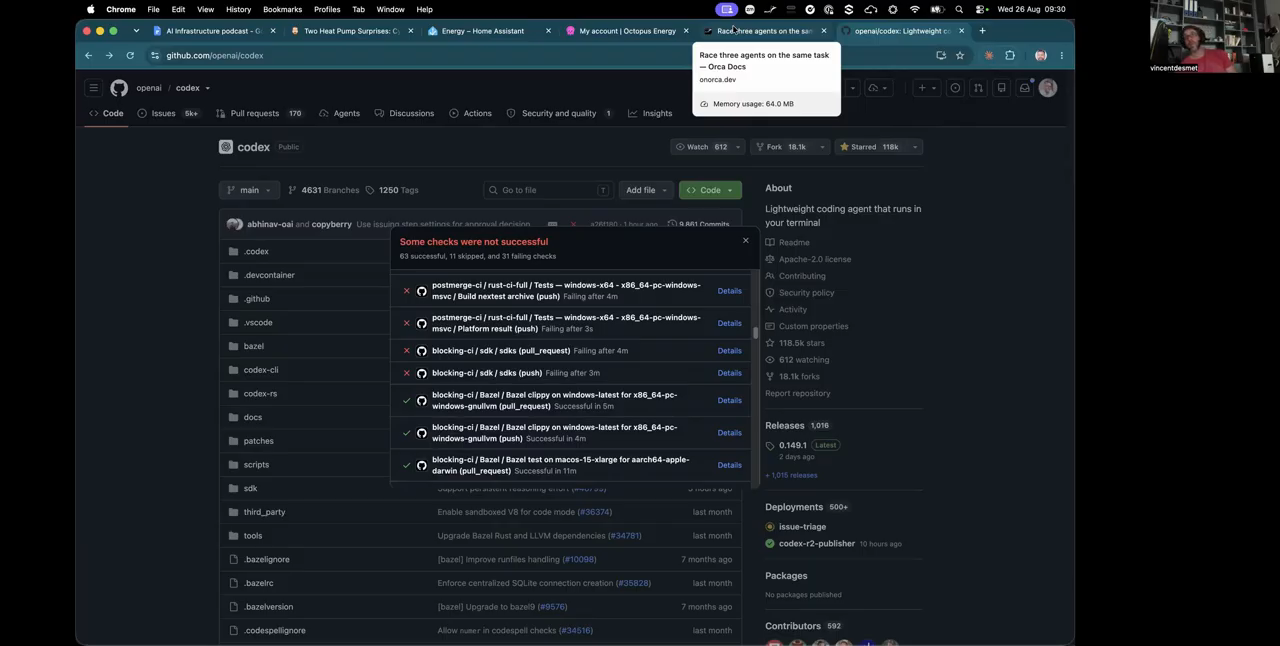Viewport: 1280px width, 646px height.
Task: Go forward in browser history
Action: pos(109,55)
